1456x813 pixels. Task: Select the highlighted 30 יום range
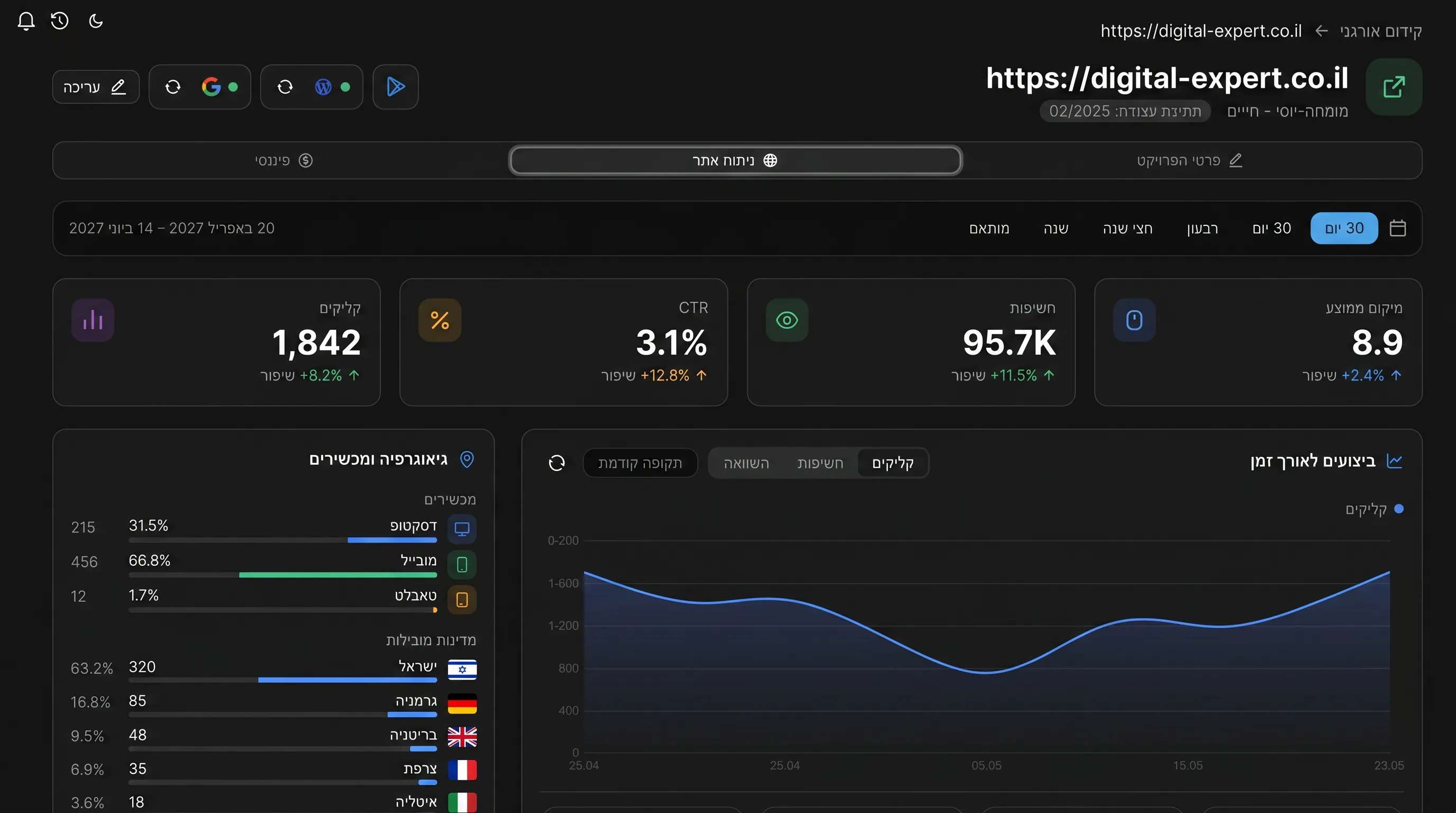coord(1344,229)
